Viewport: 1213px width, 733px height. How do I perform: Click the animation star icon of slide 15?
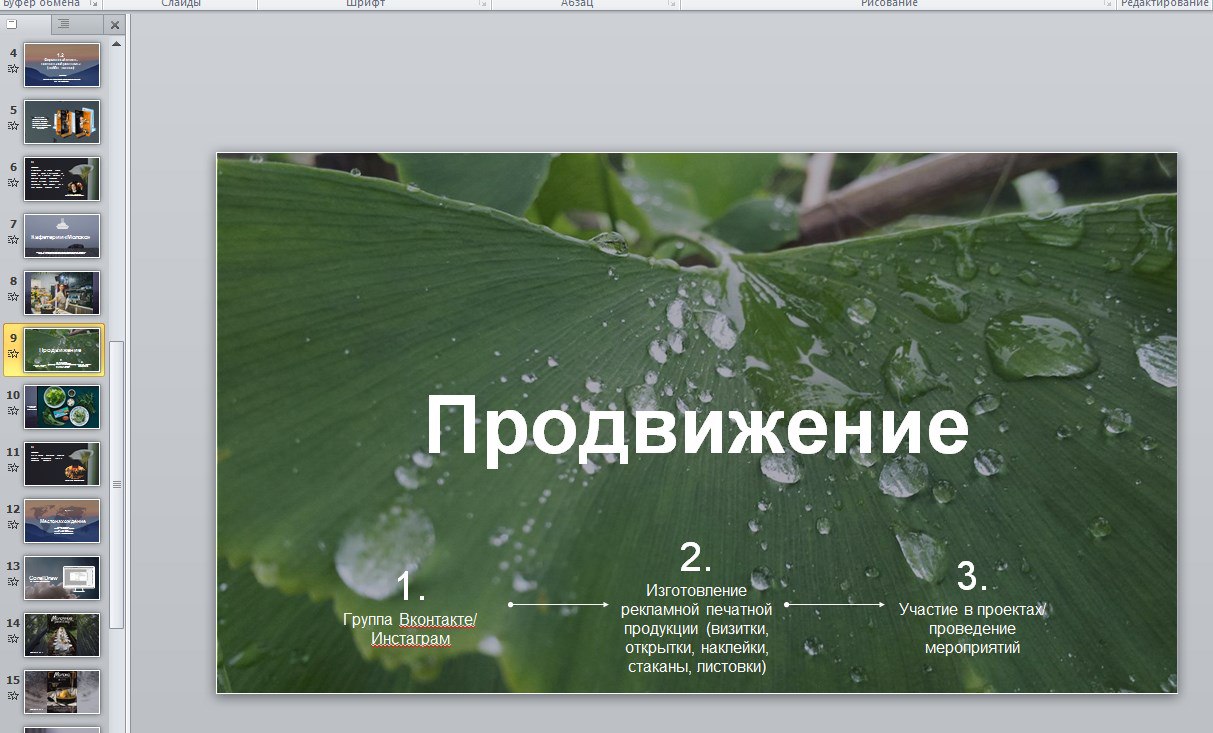point(13,696)
